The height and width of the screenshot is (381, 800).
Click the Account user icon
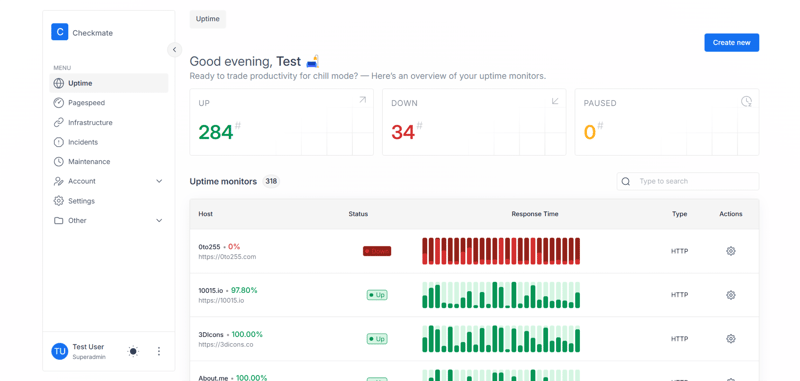59,181
